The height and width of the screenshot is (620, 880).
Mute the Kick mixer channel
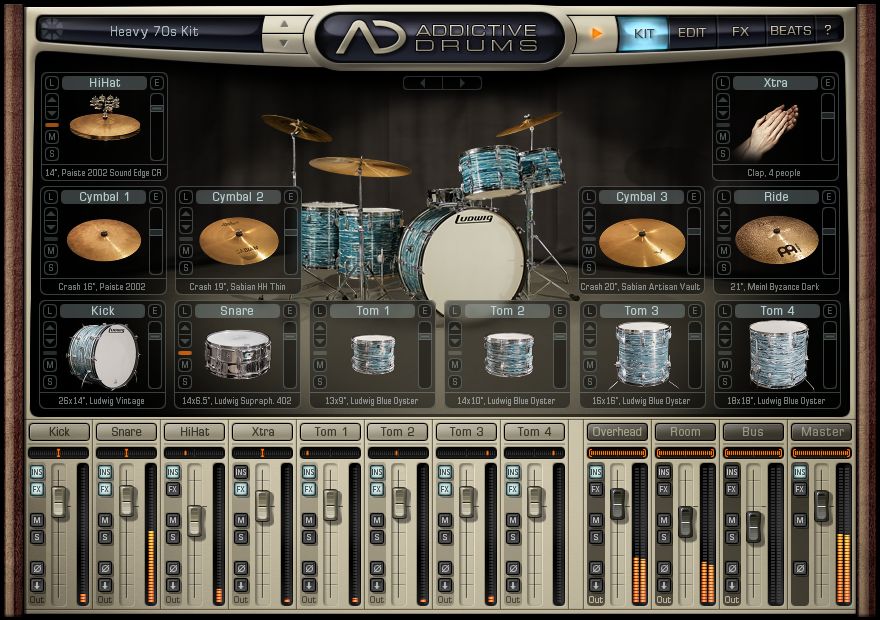(x=37, y=520)
